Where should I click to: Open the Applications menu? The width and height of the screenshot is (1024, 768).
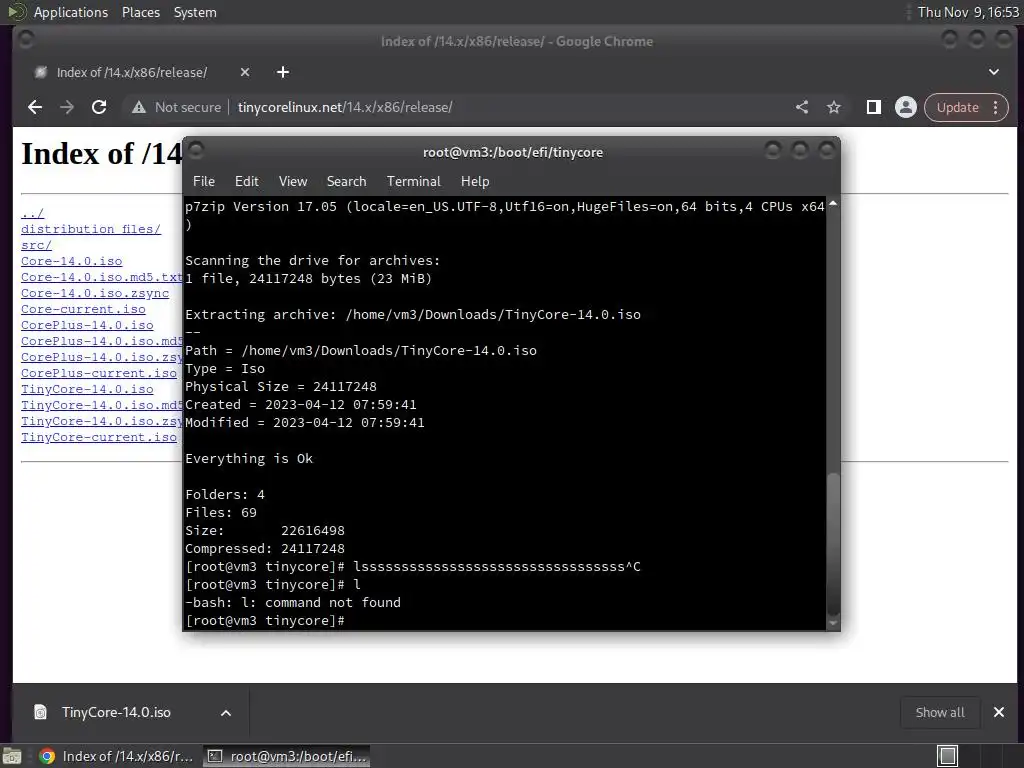(x=71, y=12)
